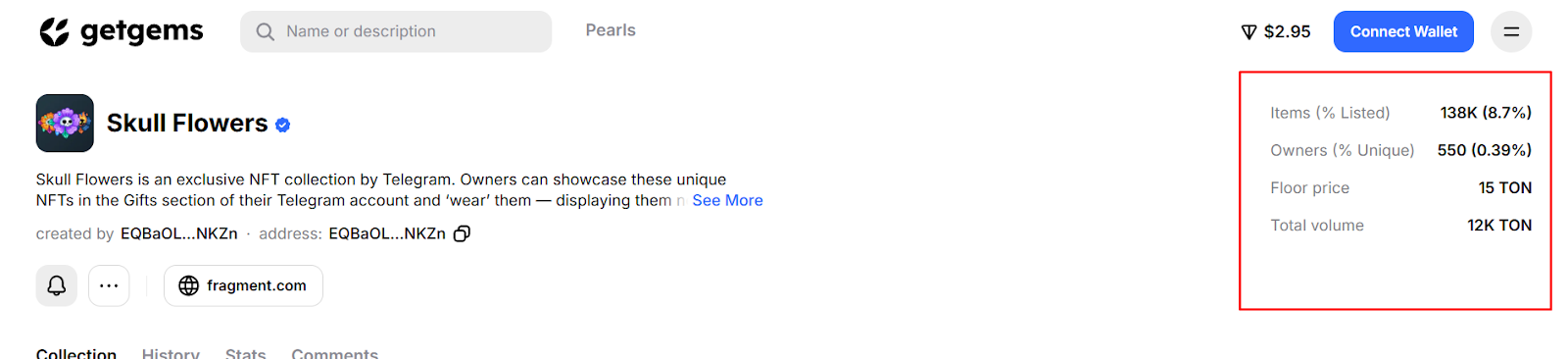Expand description with See More

pyautogui.click(x=727, y=200)
